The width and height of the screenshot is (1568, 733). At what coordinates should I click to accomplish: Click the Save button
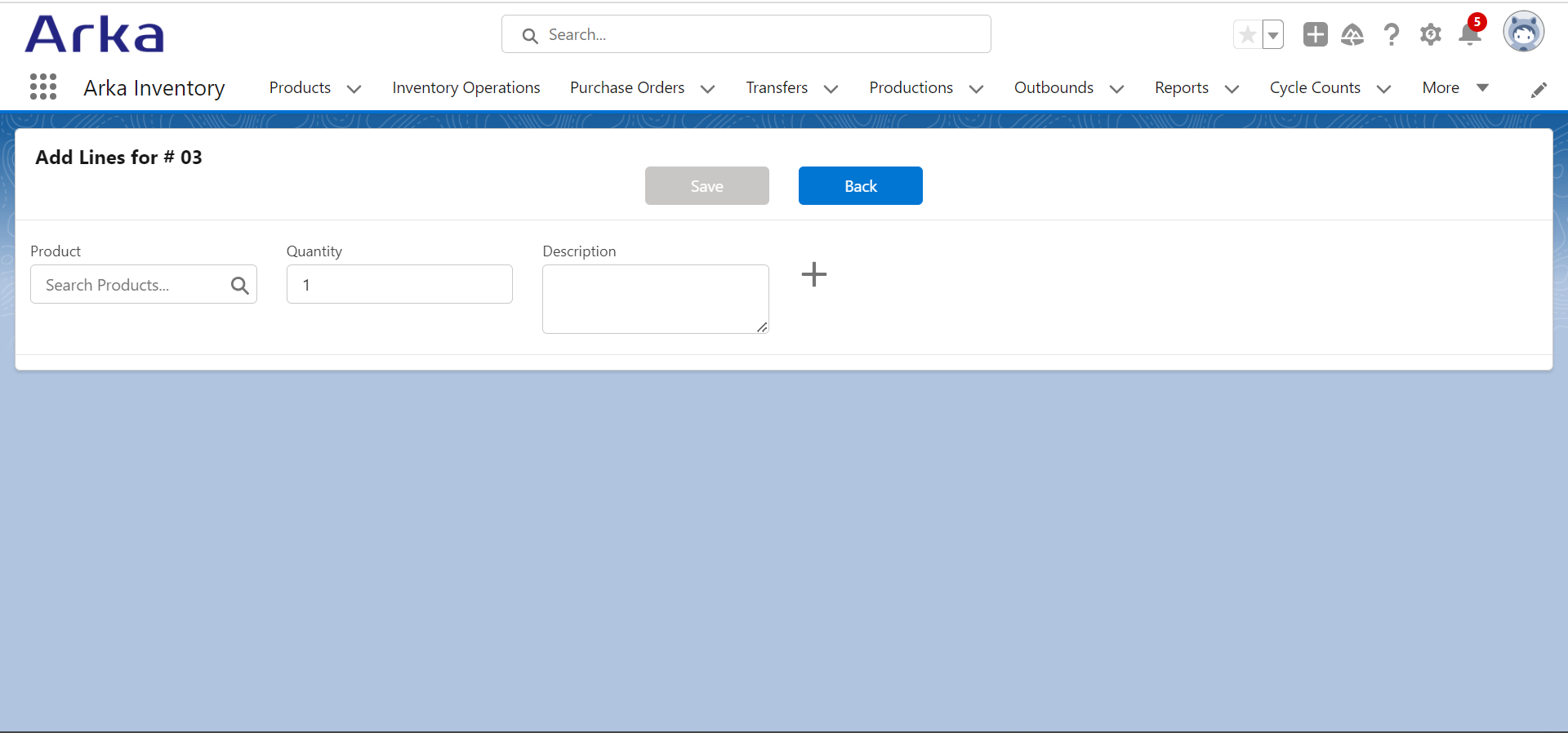[x=707, y=186]
